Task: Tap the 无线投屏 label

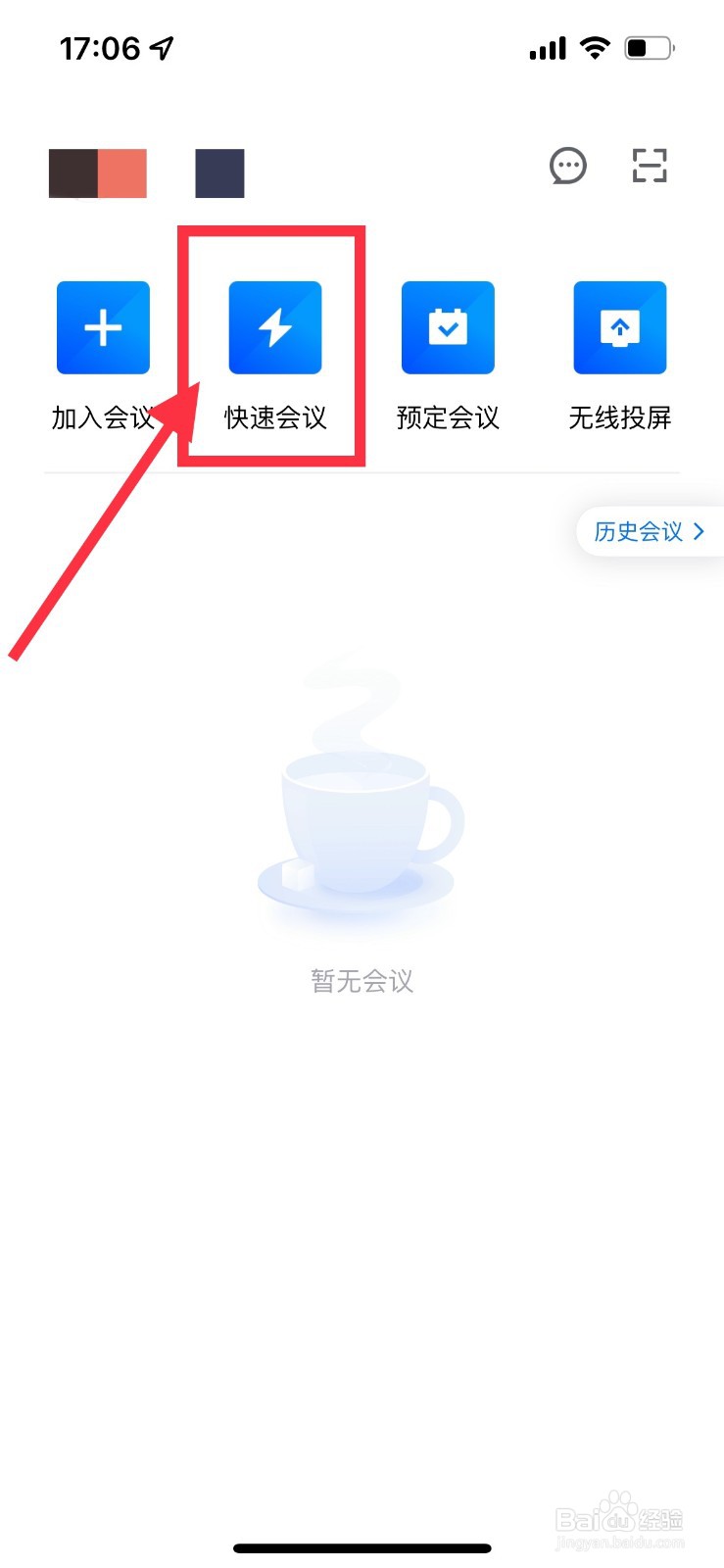Action: 620,418
